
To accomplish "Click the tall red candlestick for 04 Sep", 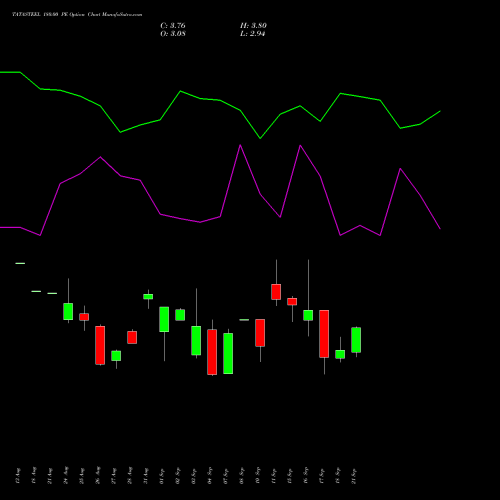I will tap(212, 352).
